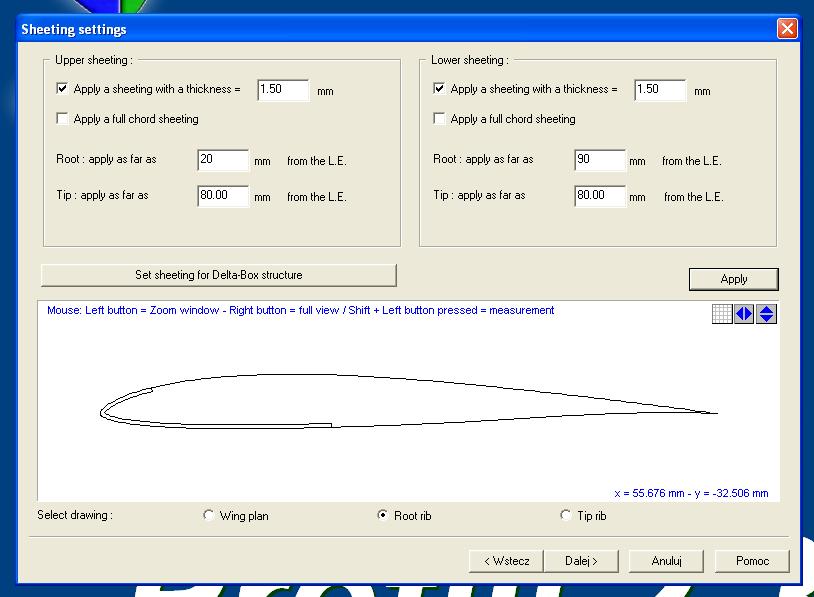Click the vertical flip arrows icon
The width and height of the screenshot is (814, 597).
click(766, 314)
